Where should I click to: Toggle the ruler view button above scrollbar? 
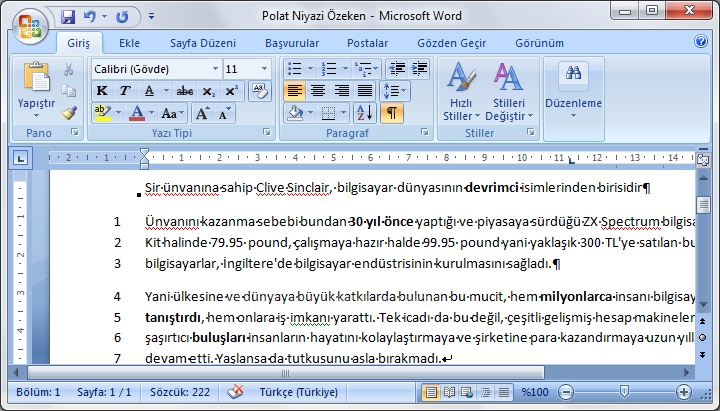point(703,160)
